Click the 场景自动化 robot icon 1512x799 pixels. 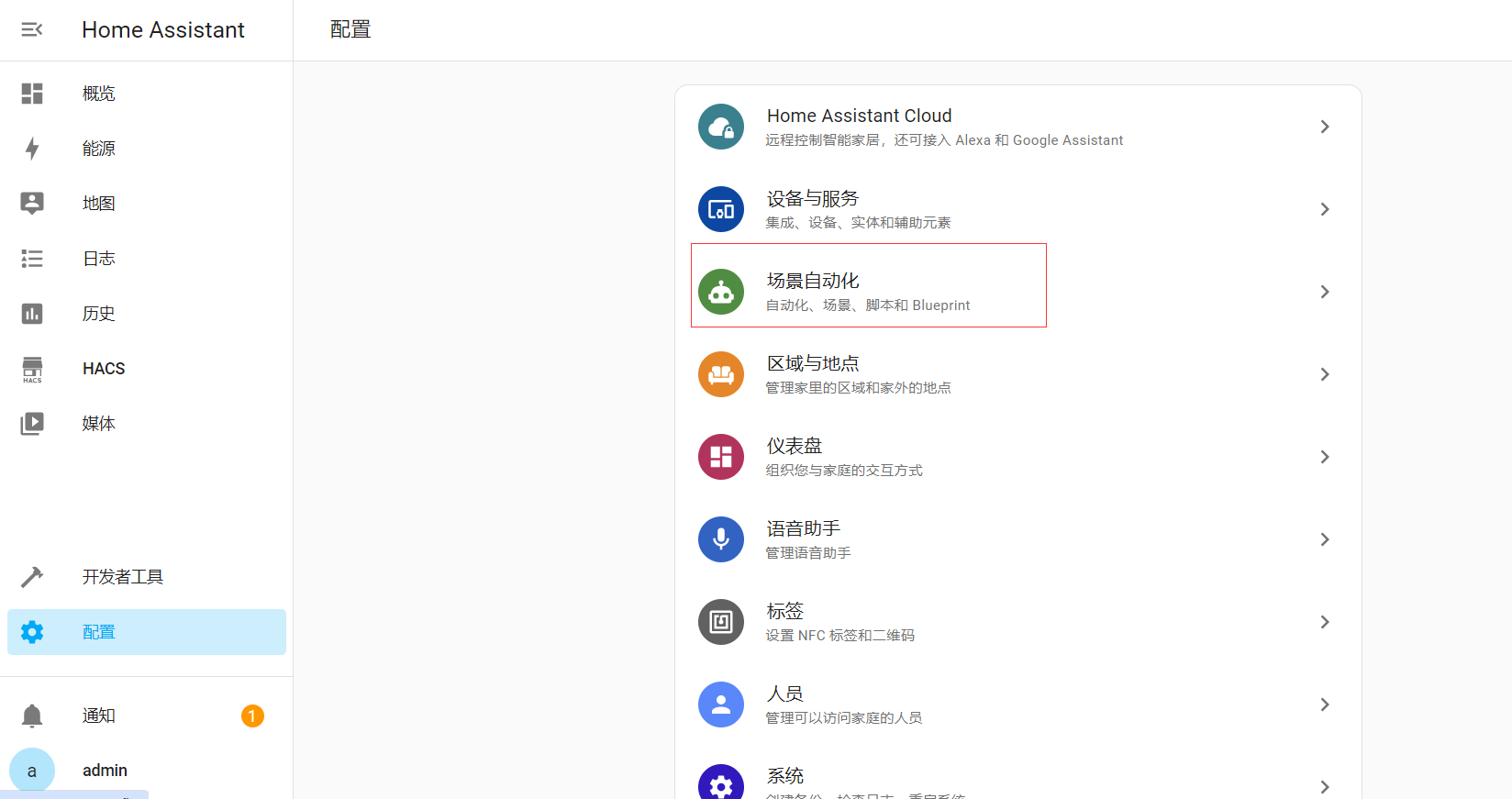point(721,292)
